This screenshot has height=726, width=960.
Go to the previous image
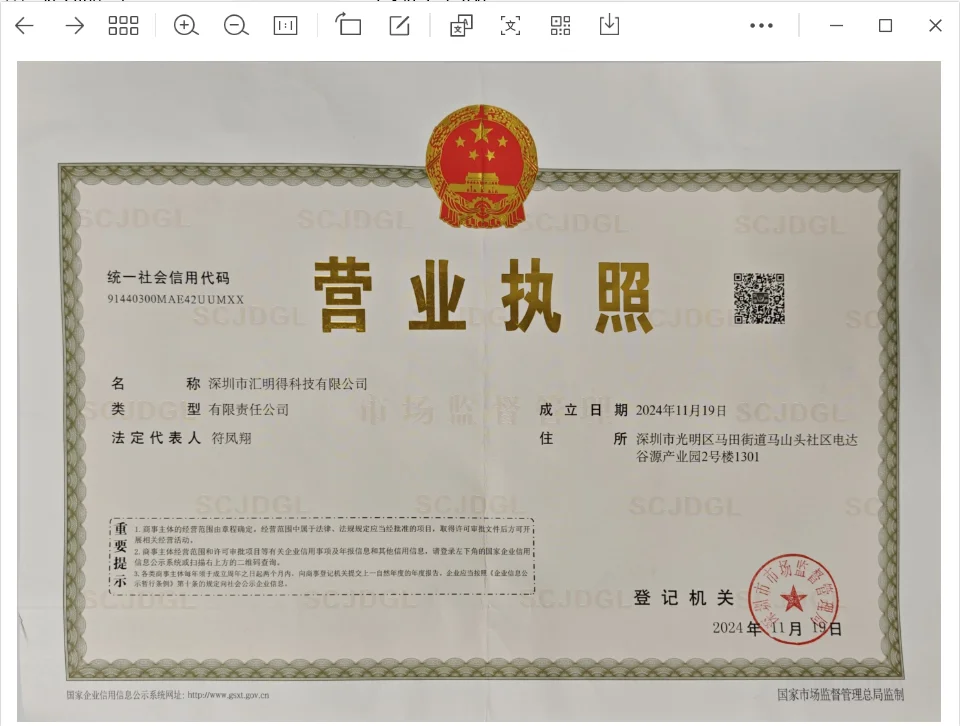point(24,26)
